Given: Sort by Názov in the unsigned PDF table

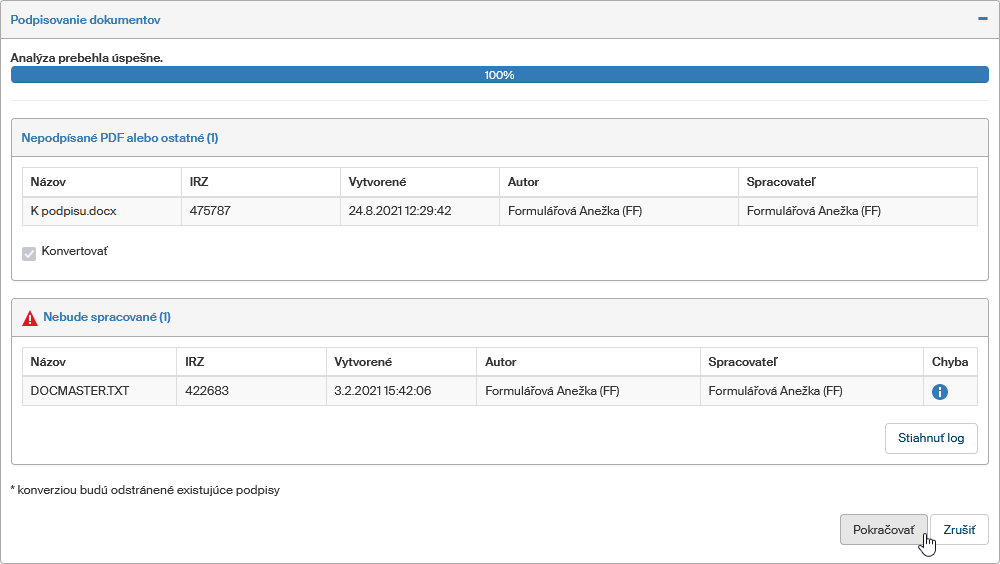Looking at the screenshot, I should point(48,182).
